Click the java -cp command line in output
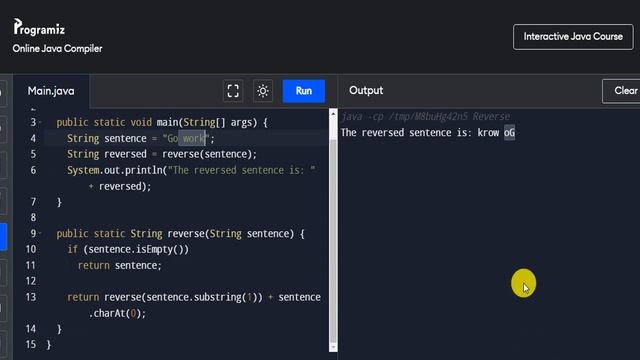Image resolution: width=640 pixels, height=360 pixels. click(x=426, y=117)
